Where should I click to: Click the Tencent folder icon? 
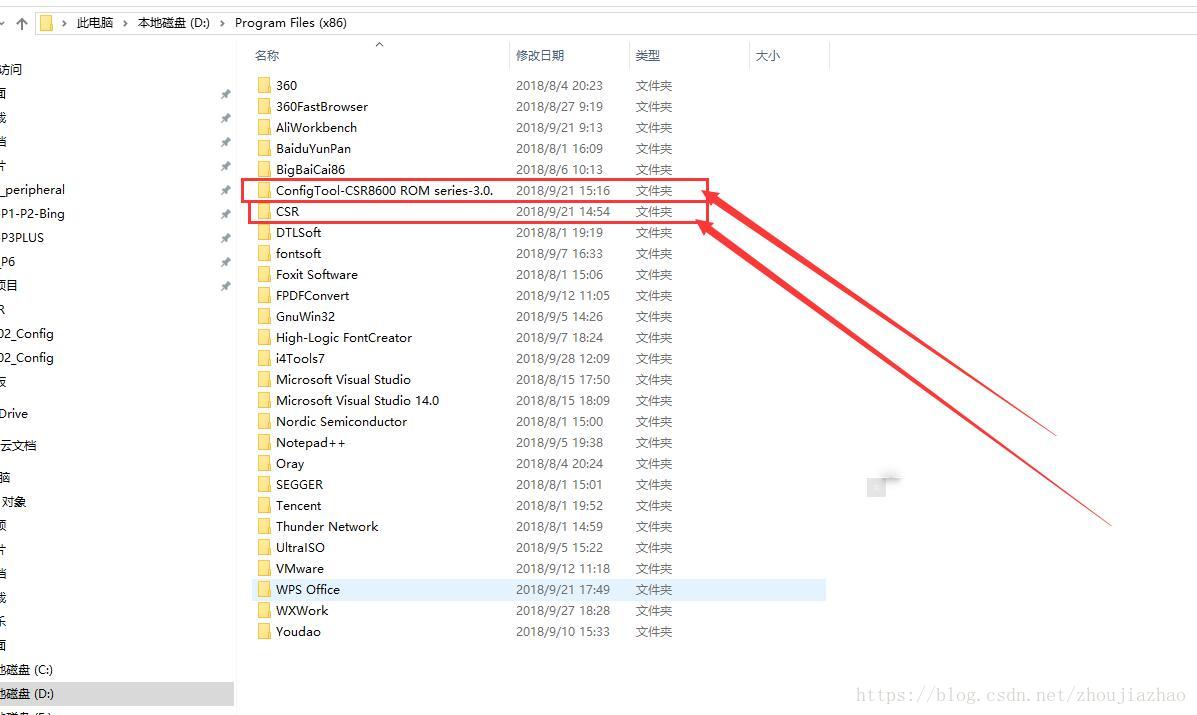coord(264,504)
